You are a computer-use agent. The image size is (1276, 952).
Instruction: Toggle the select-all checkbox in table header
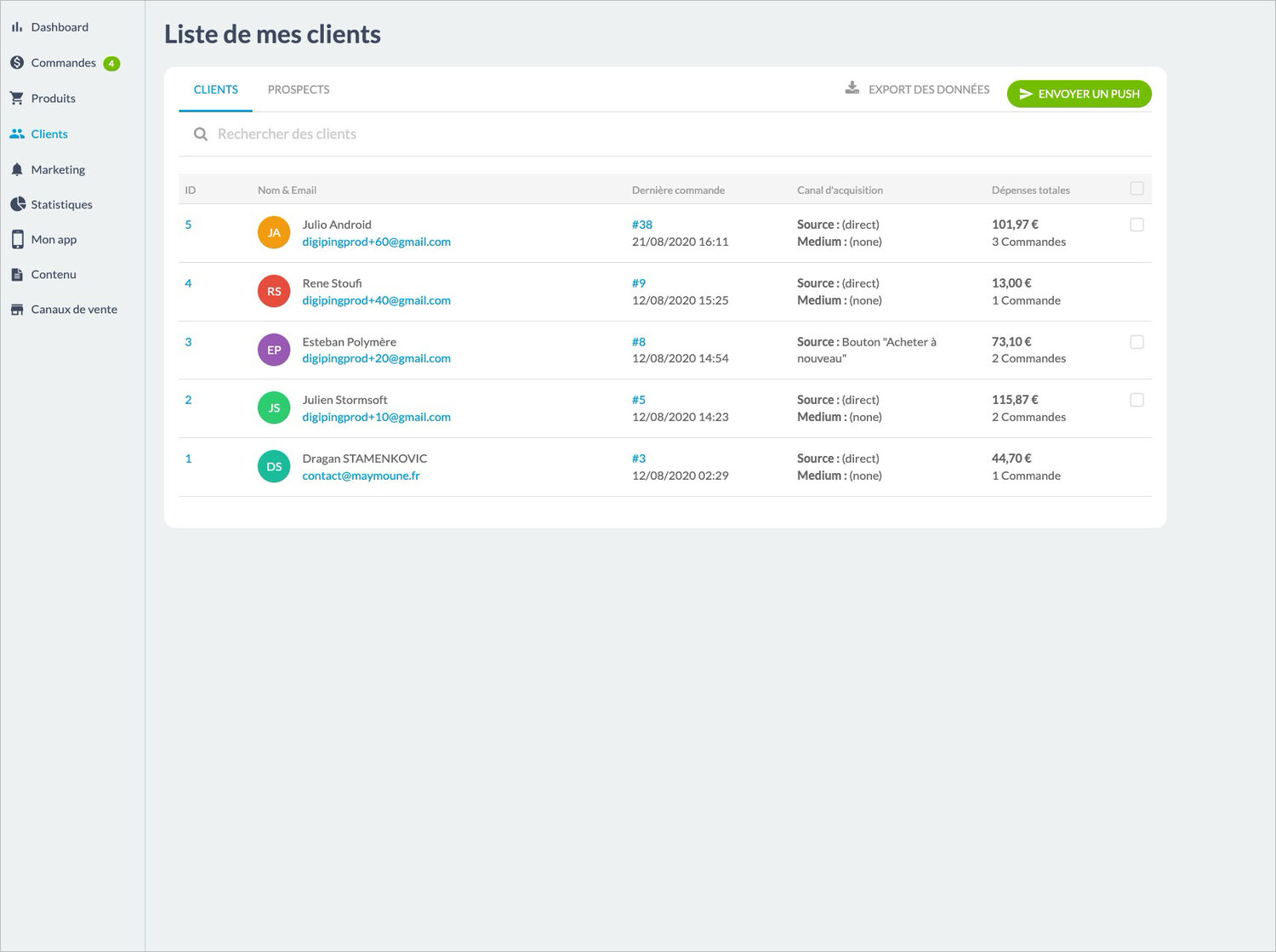coord(1136,189)
